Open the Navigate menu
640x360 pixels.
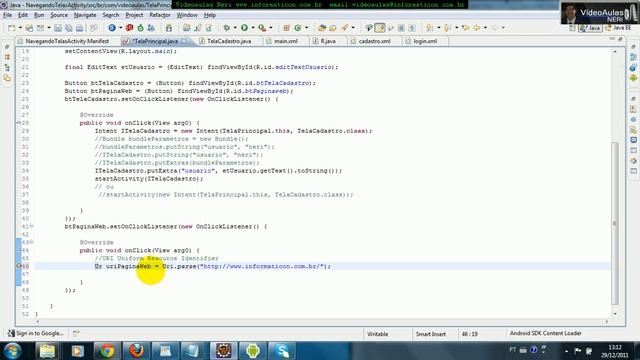[85, 15]
